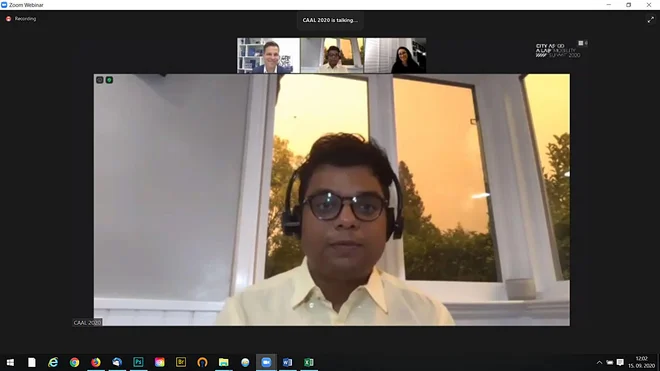
Task: Launch Google Chrome from the taskbar
Action: click(75, 362)
